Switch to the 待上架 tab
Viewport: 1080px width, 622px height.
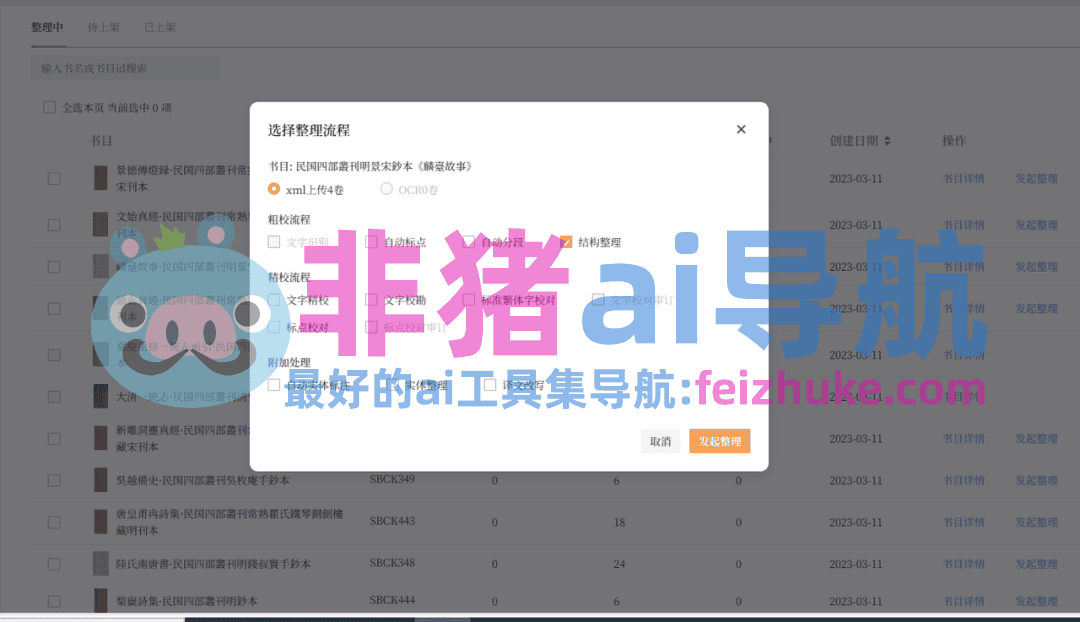coord(104,27)
